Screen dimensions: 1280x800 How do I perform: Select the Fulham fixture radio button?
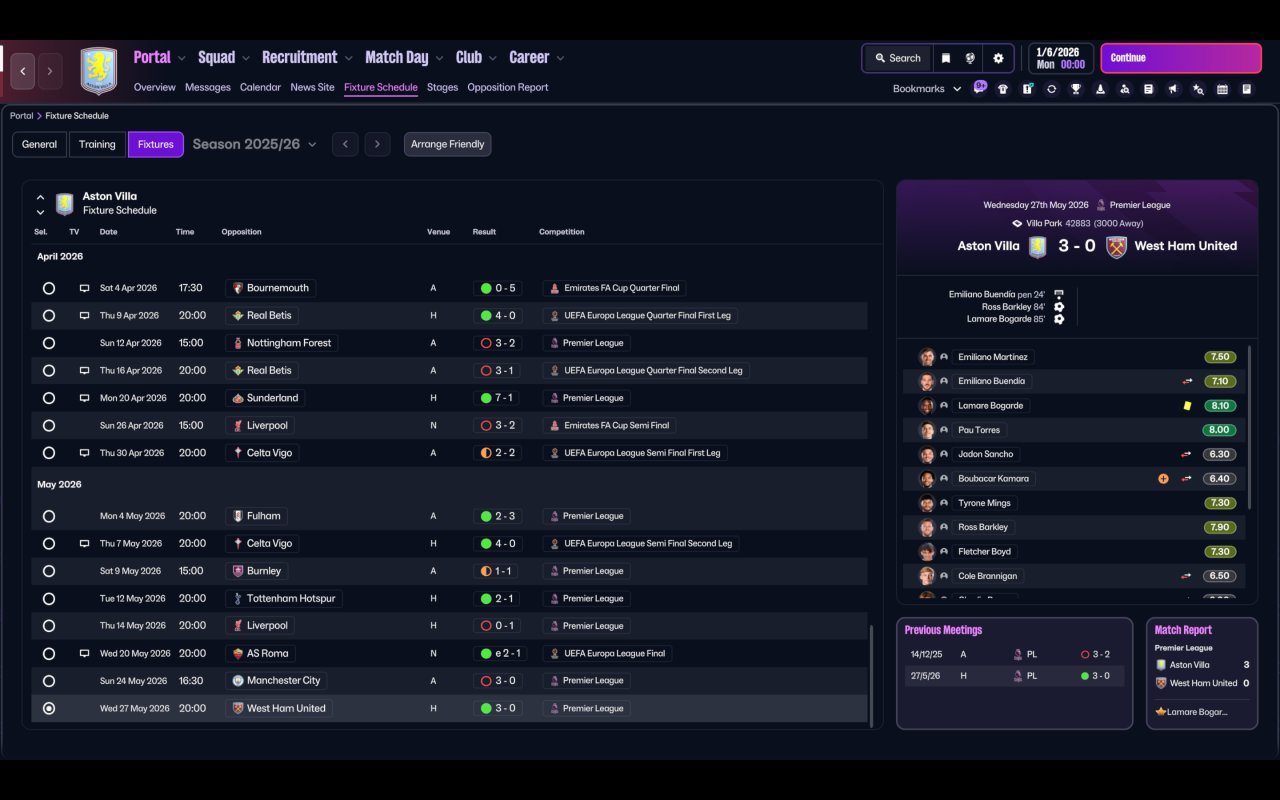pos(49,516)
